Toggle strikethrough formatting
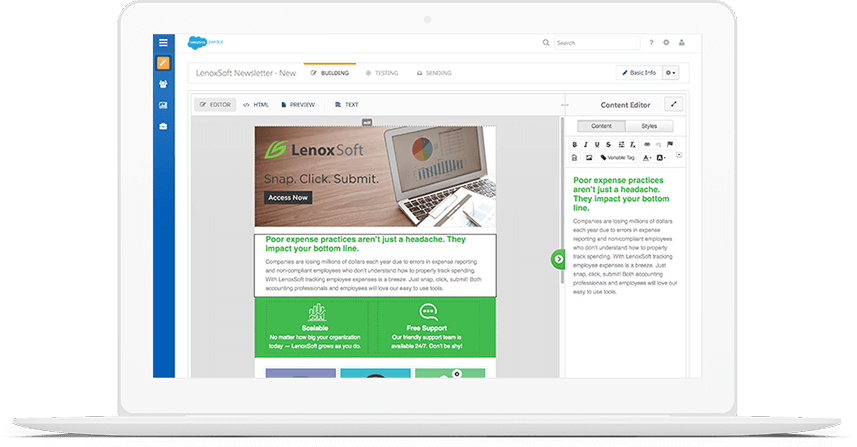The image size is (857, 447). click(608, 145)
